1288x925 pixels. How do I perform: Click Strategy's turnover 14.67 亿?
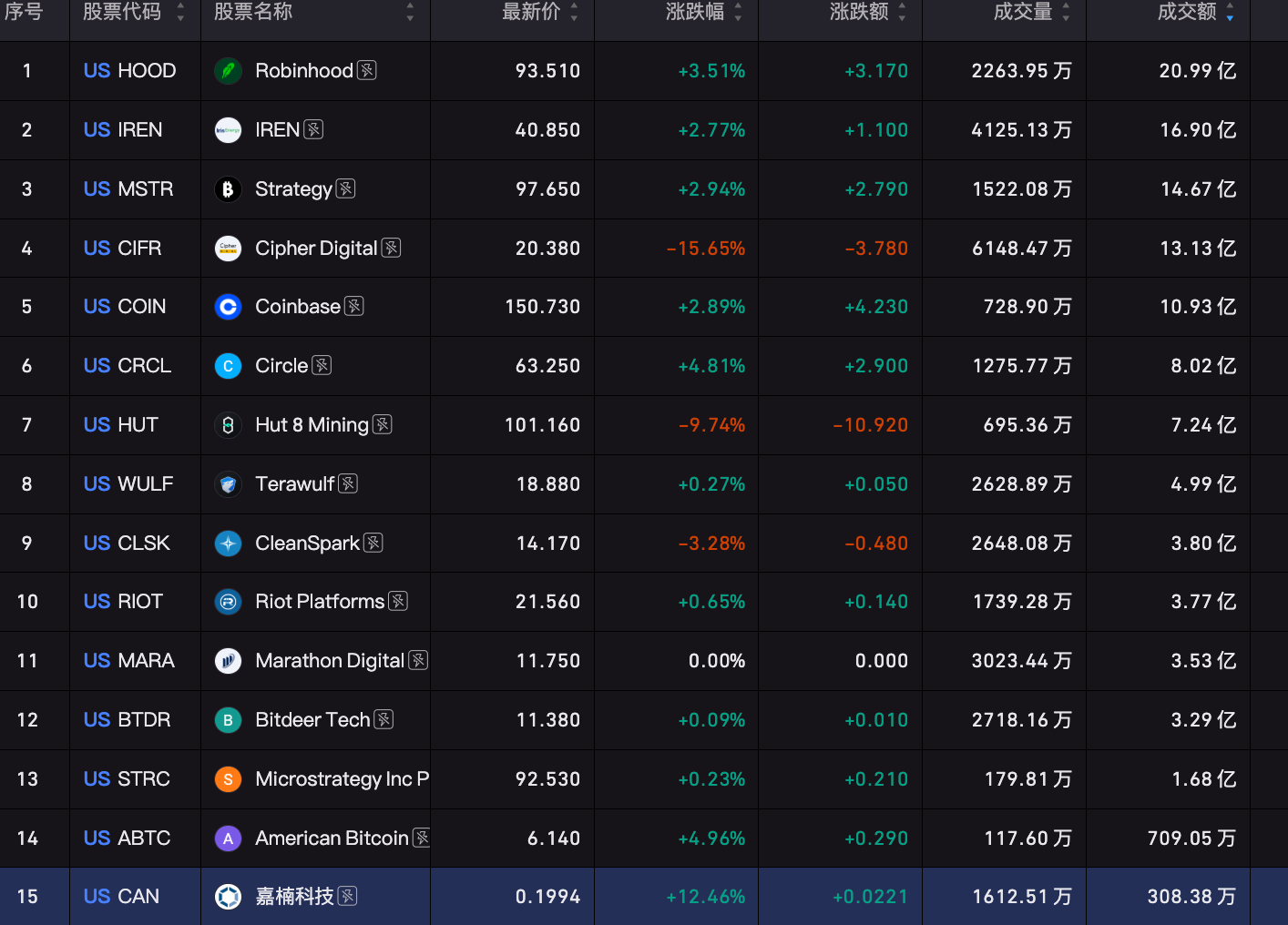tap(1199, 189)
